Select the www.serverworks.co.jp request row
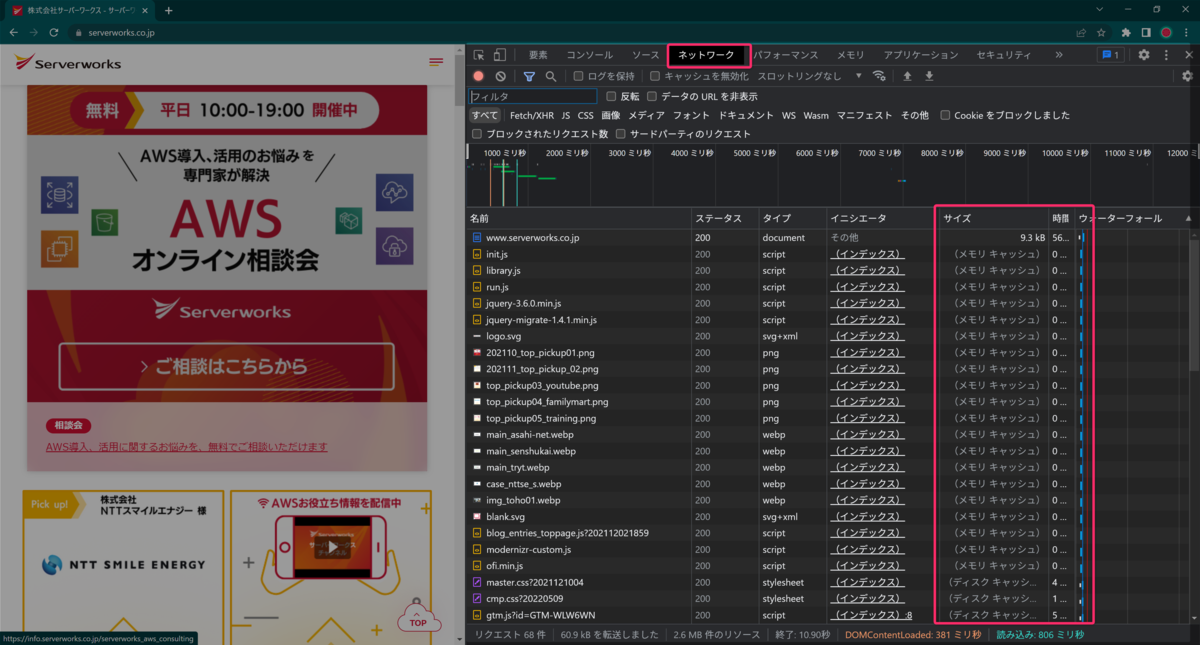This screenshot has height=645, width=1200. coord(829,238)
